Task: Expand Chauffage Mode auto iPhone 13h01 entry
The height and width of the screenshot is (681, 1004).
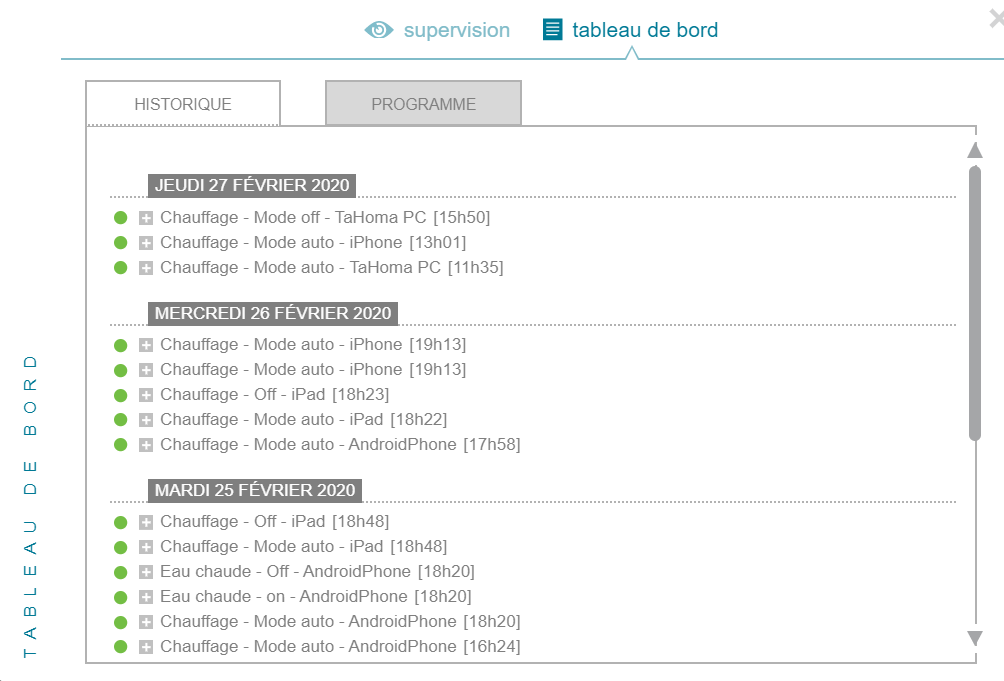Action: coord(146,243)
